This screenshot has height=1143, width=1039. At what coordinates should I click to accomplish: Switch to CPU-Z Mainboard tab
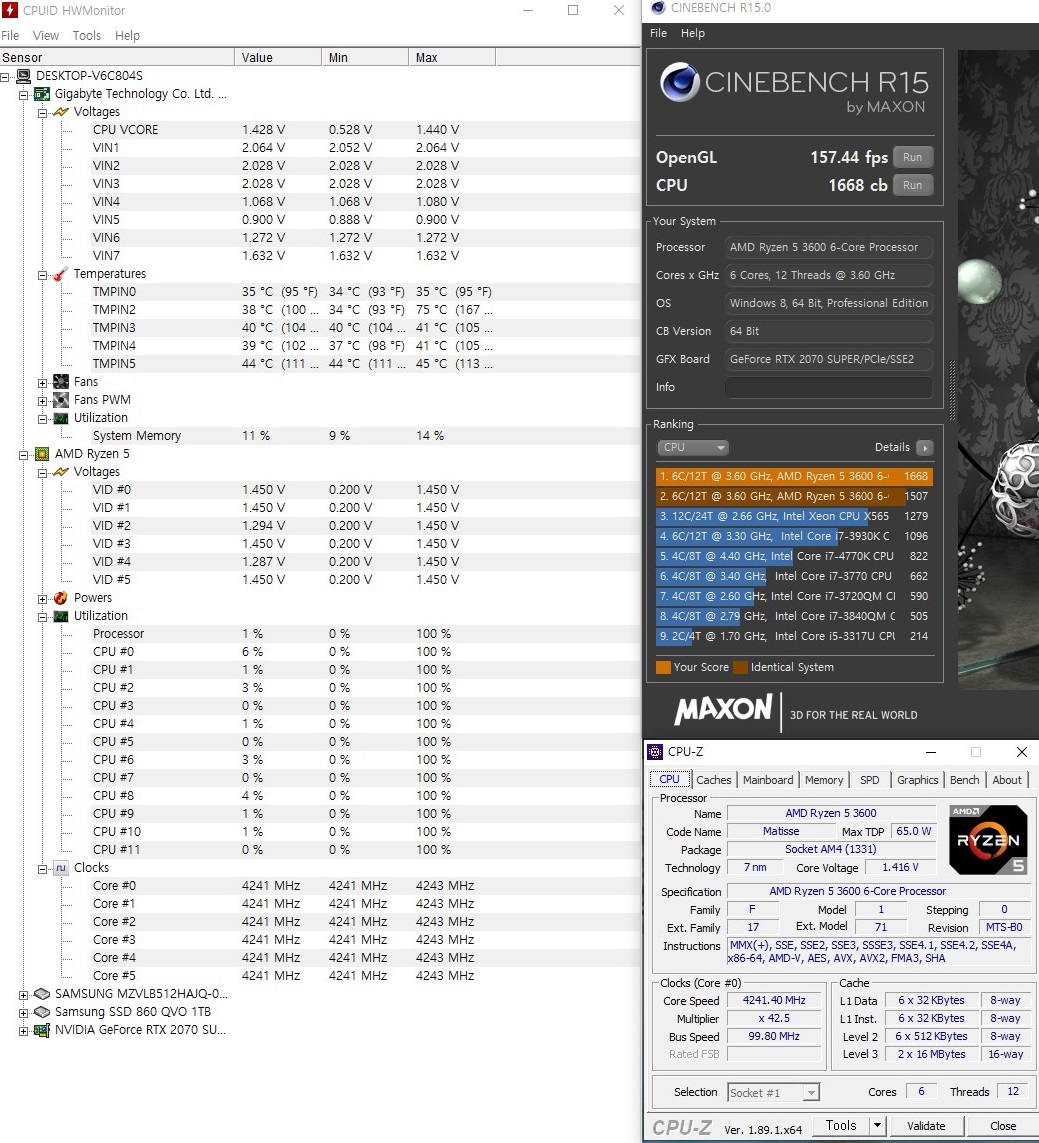[x=768, y=779]
